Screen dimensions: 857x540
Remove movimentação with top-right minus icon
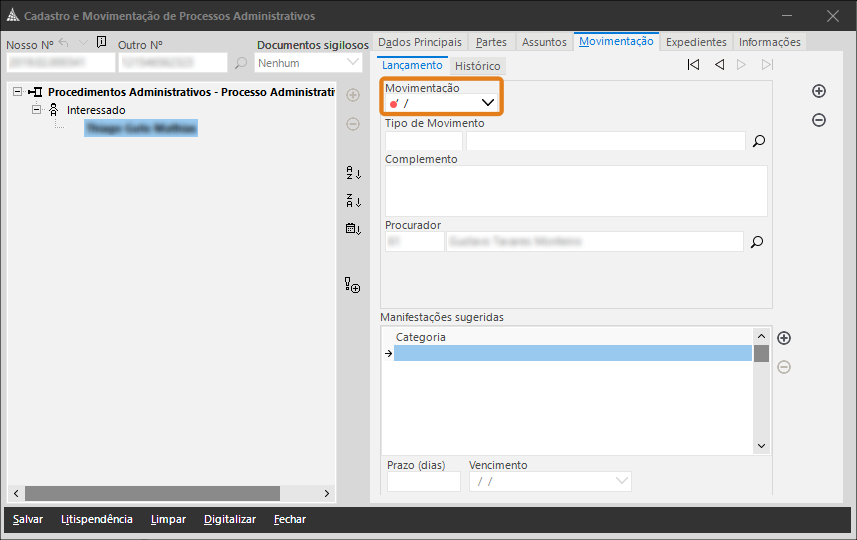[x=819, y=120]
